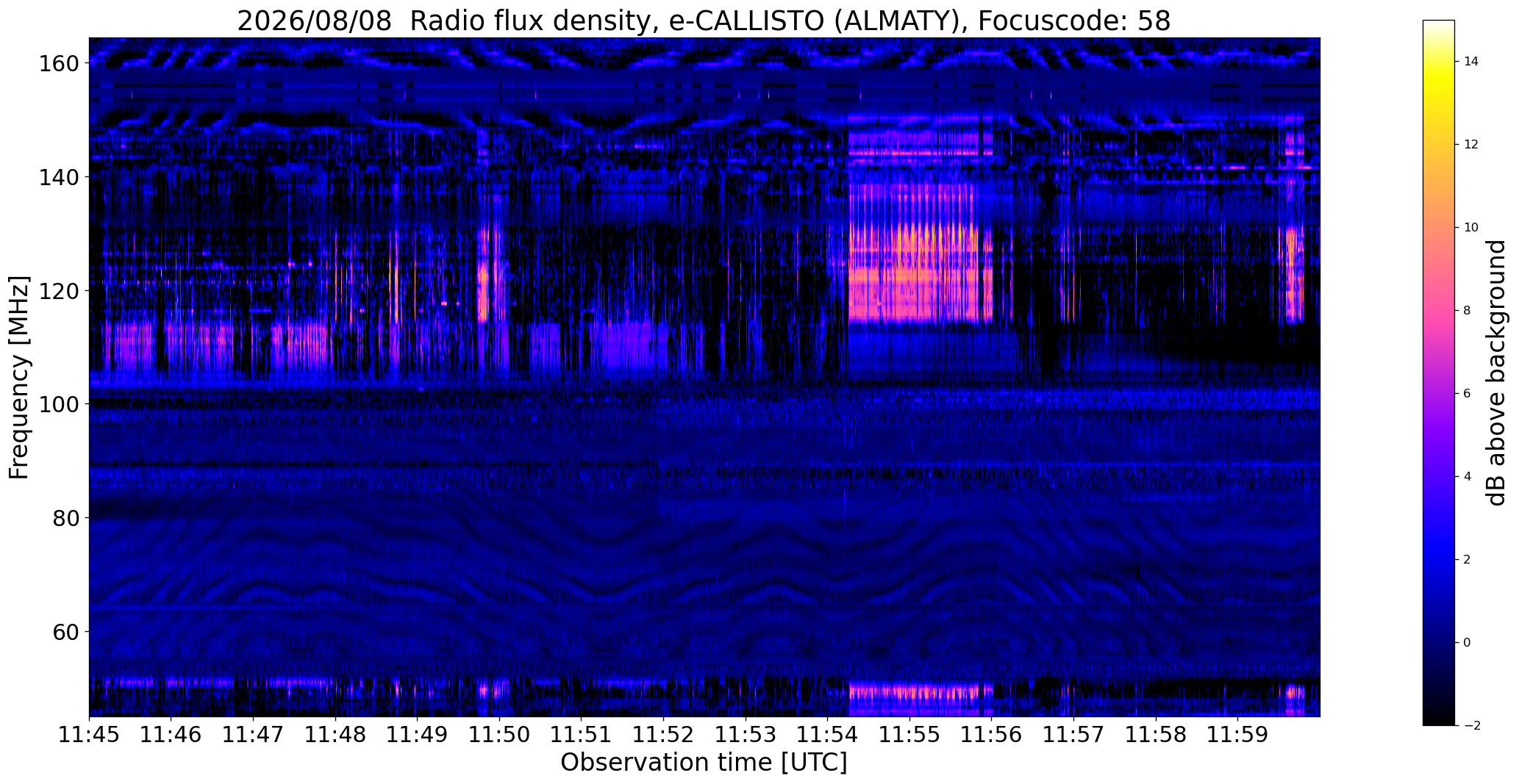Click the dB above background label
Viewport: 1519px width, 784px height.
click(1496, 373)
